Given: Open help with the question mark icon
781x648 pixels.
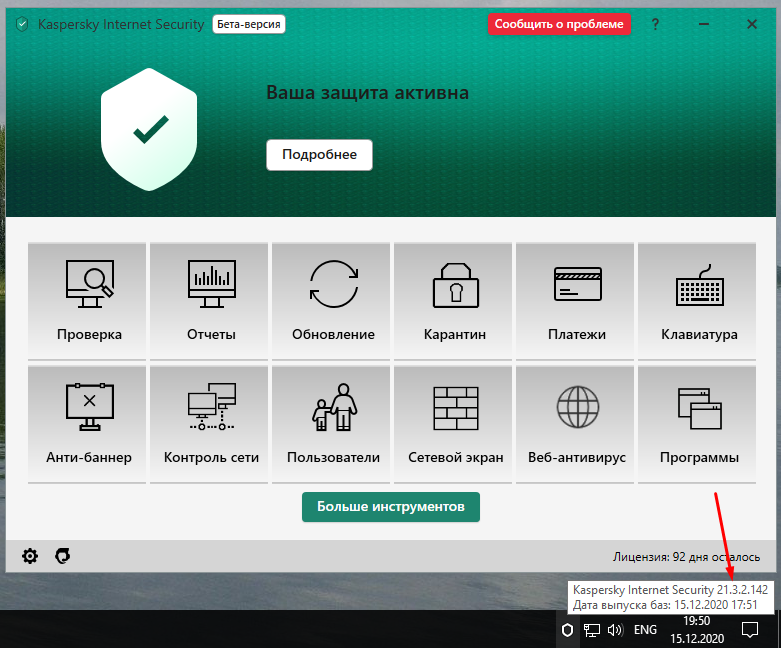Looking at the screenshot, I should point(655,24).
